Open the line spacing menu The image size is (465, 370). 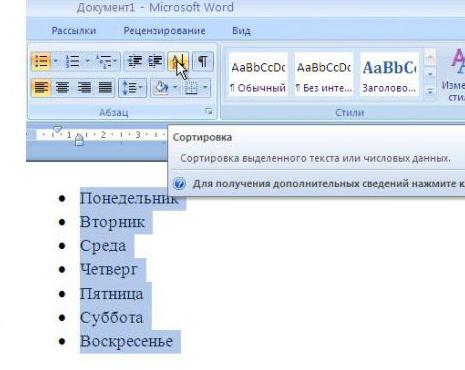coord(132,88)
